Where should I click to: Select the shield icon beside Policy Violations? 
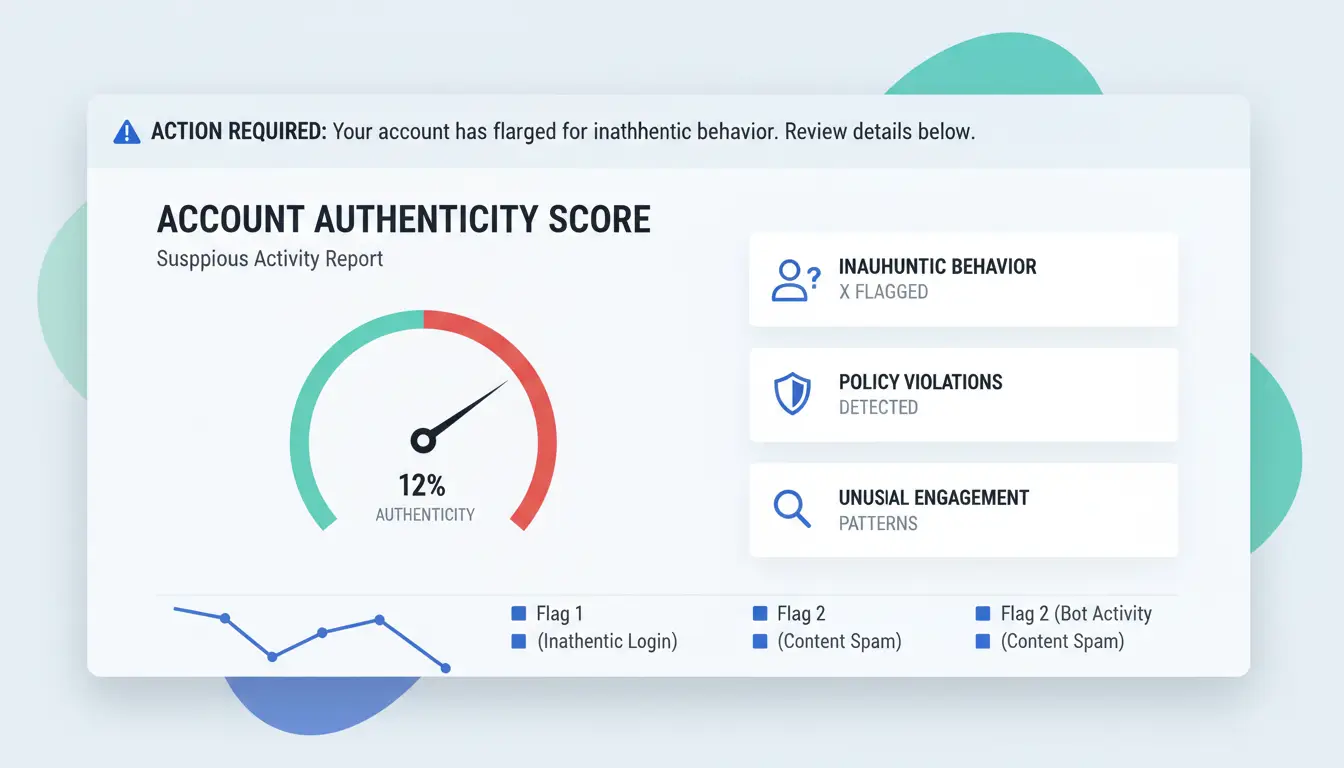(x=792, y=395)
